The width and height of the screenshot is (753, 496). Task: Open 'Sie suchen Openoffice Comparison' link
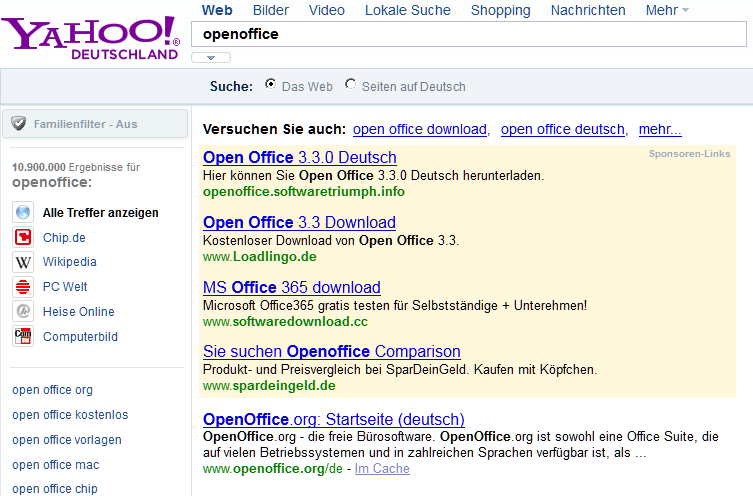(331, 351)
